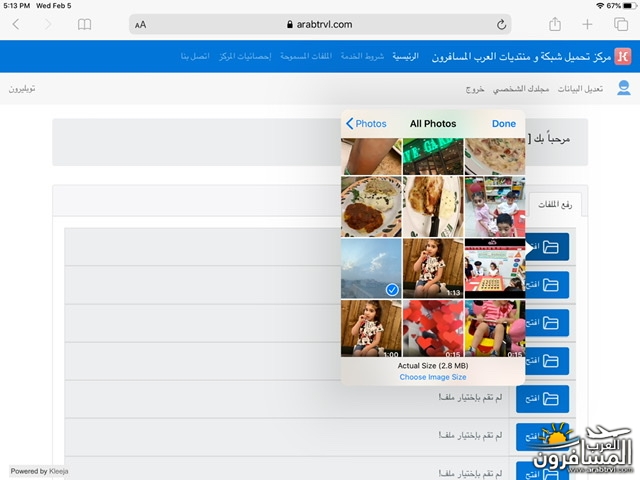
Task: Go back with Safari back arrow
Action: point(16,24)
